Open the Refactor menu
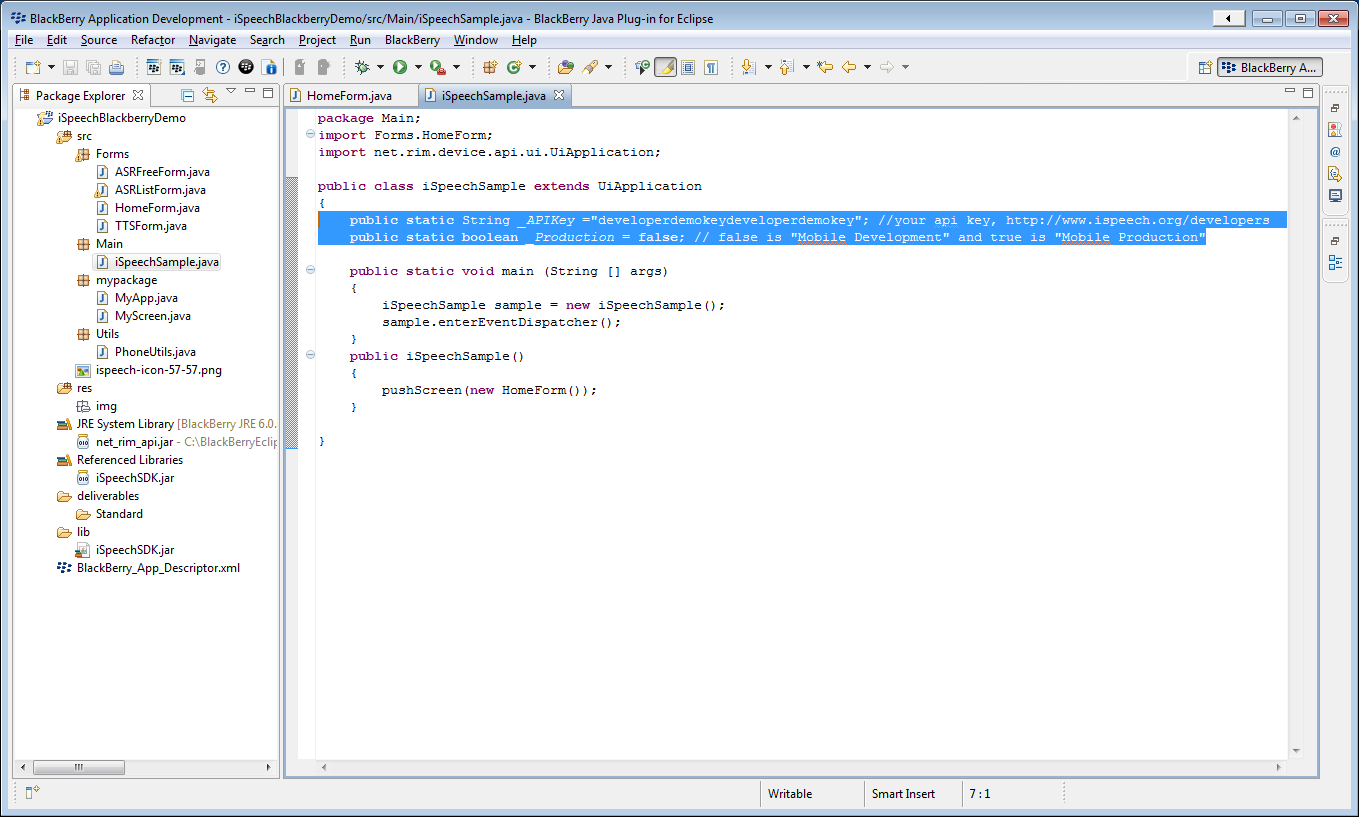1359x817 pixels. point(152,40)
